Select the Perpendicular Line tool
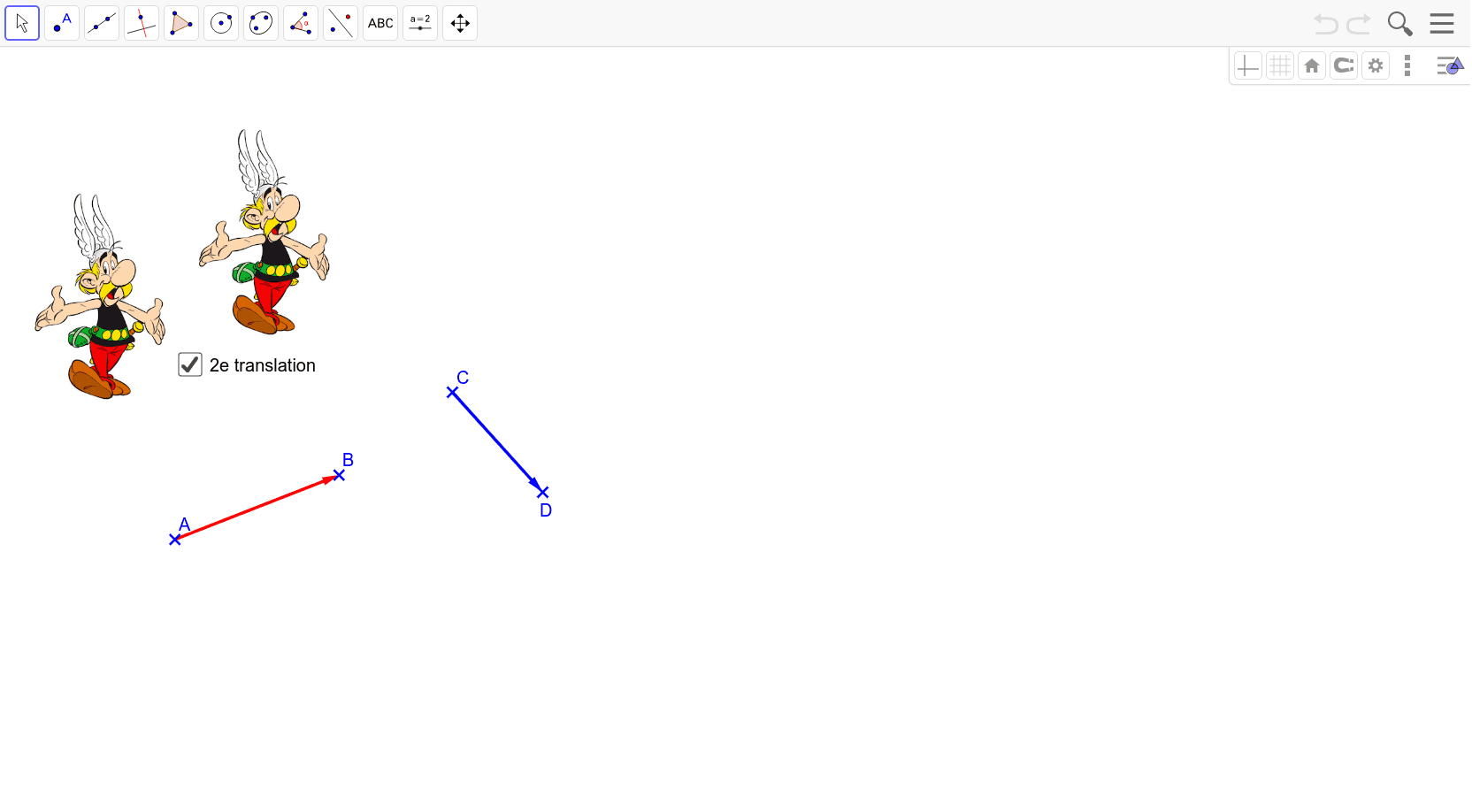This screenshot has width=1472, height=812. (142, 23)
